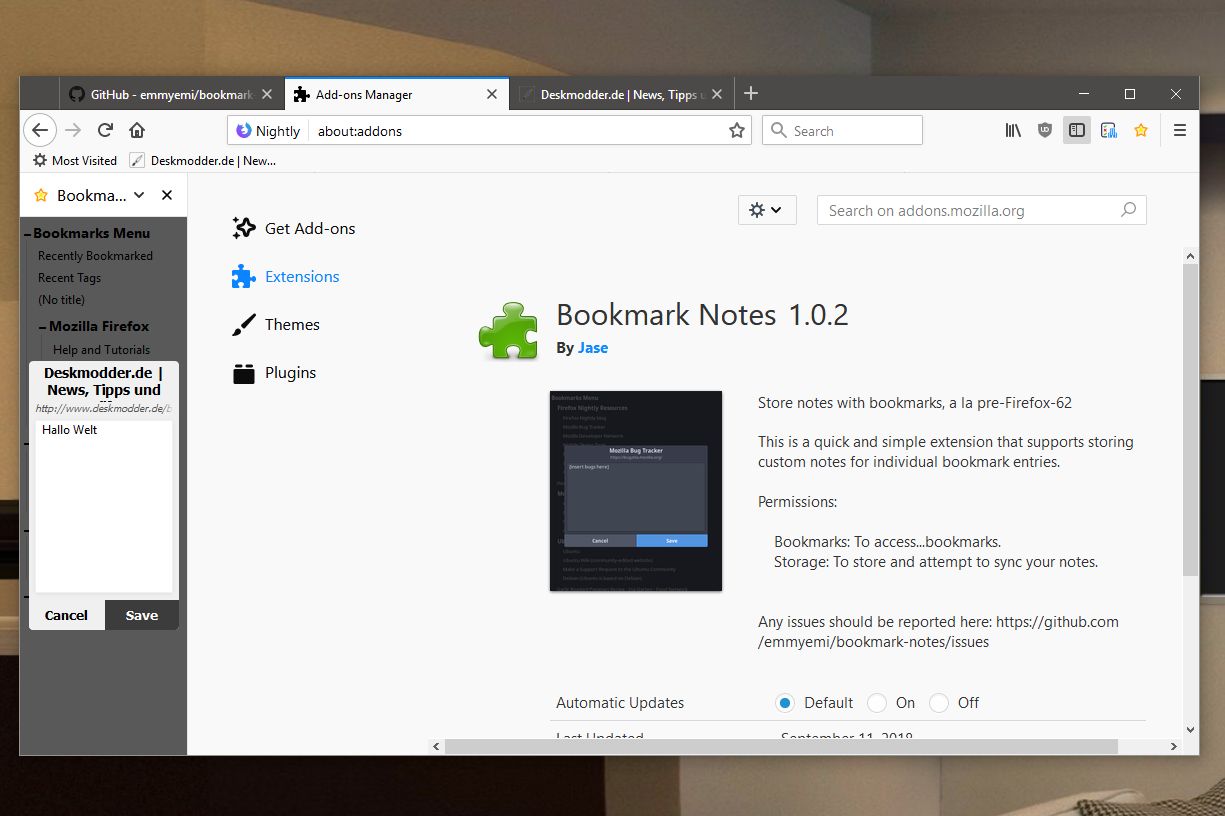The image size is (1225, 816).
Task: Open the home page icon
Action: coord(137,130)
